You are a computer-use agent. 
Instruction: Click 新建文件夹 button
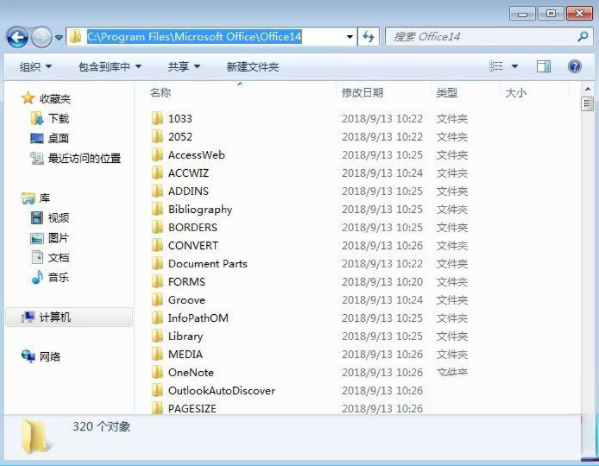point(253,67)
